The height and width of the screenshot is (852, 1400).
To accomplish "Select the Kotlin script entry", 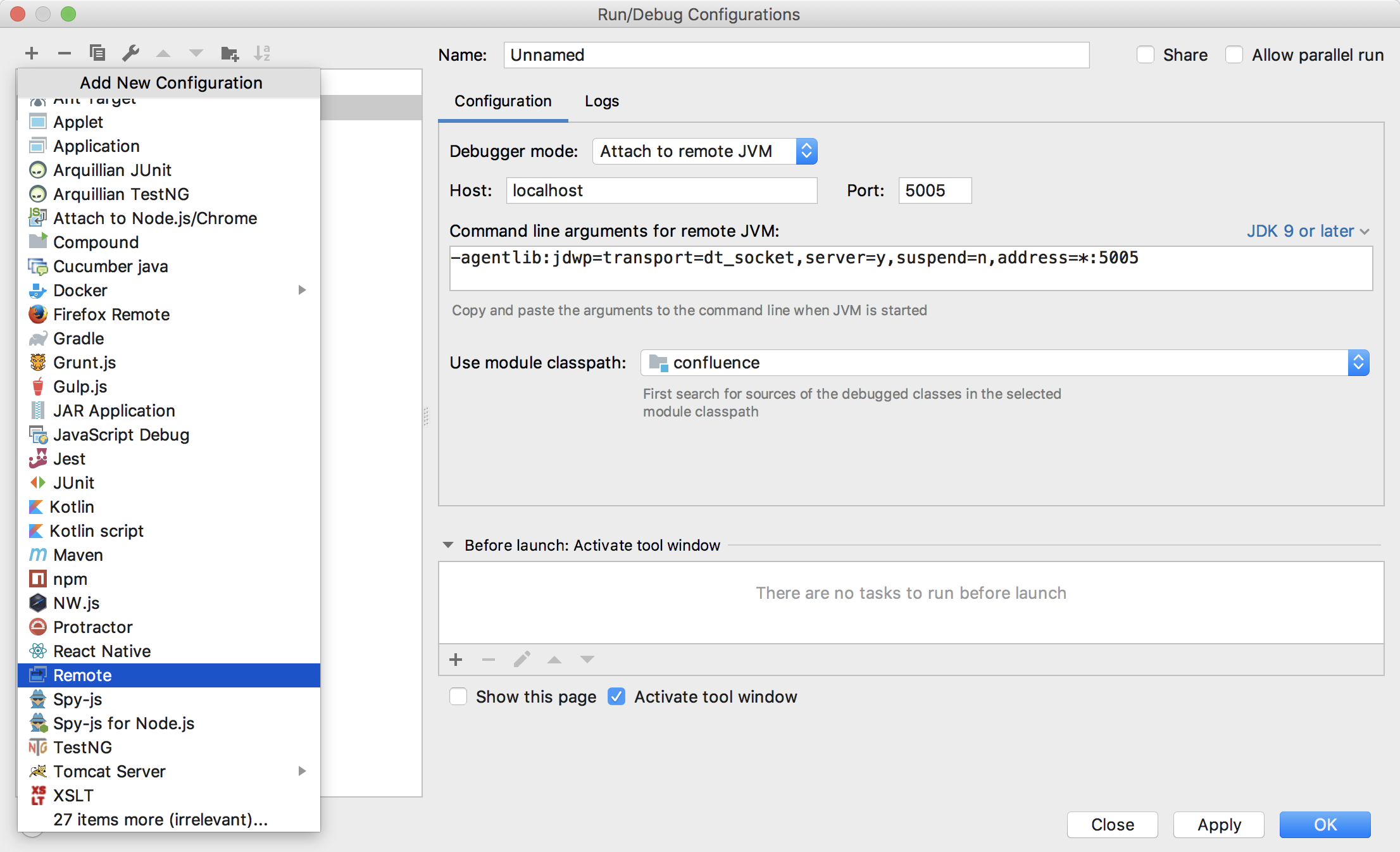I will pyautogui.click(x=168, y=530).
